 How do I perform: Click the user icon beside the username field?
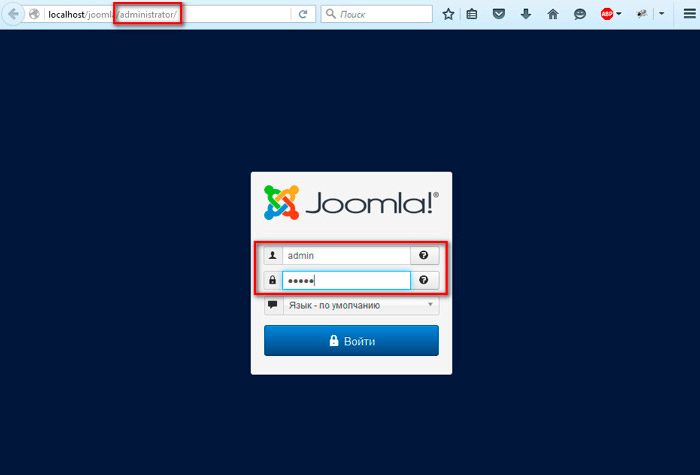[273, 256]
